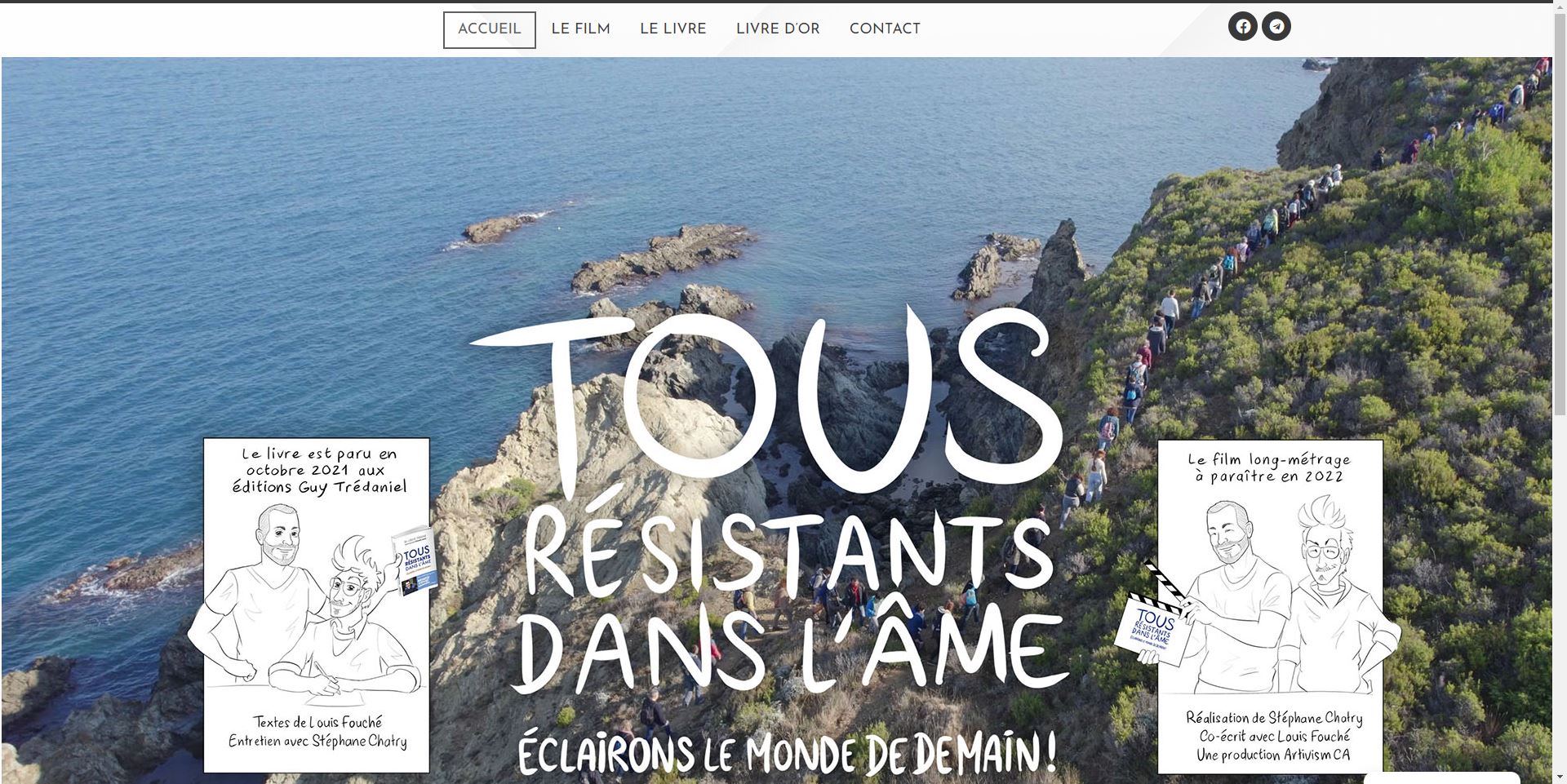Viewport: 1567px width, 784px height.
Task: Click the film à paraître en 2022 heading
Action: point(1269,467)
